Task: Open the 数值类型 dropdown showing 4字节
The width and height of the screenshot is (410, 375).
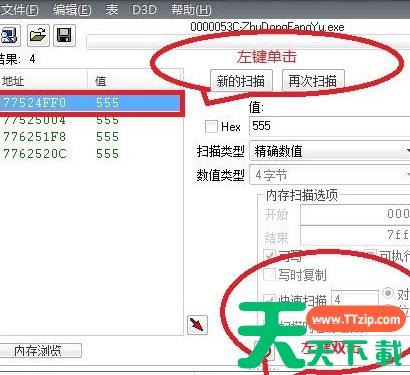Action: click(330, 175)
